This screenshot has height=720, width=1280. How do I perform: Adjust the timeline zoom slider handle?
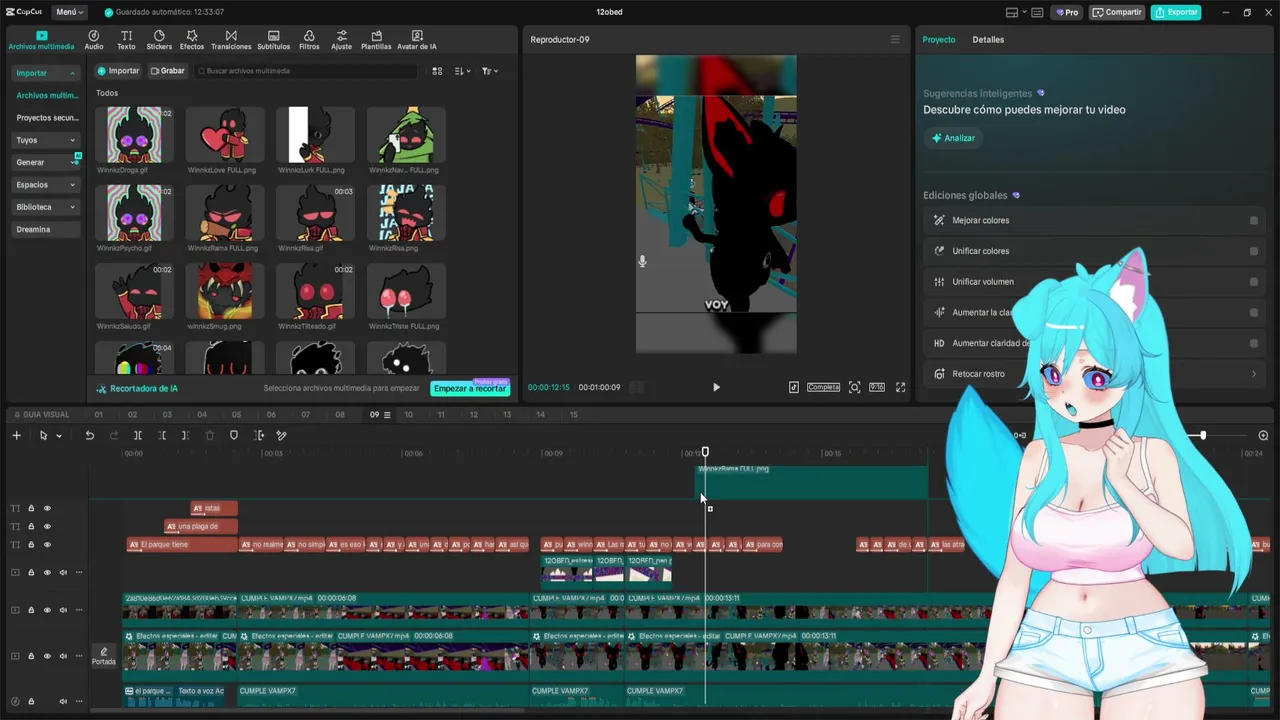click(x=1203, y=435)
